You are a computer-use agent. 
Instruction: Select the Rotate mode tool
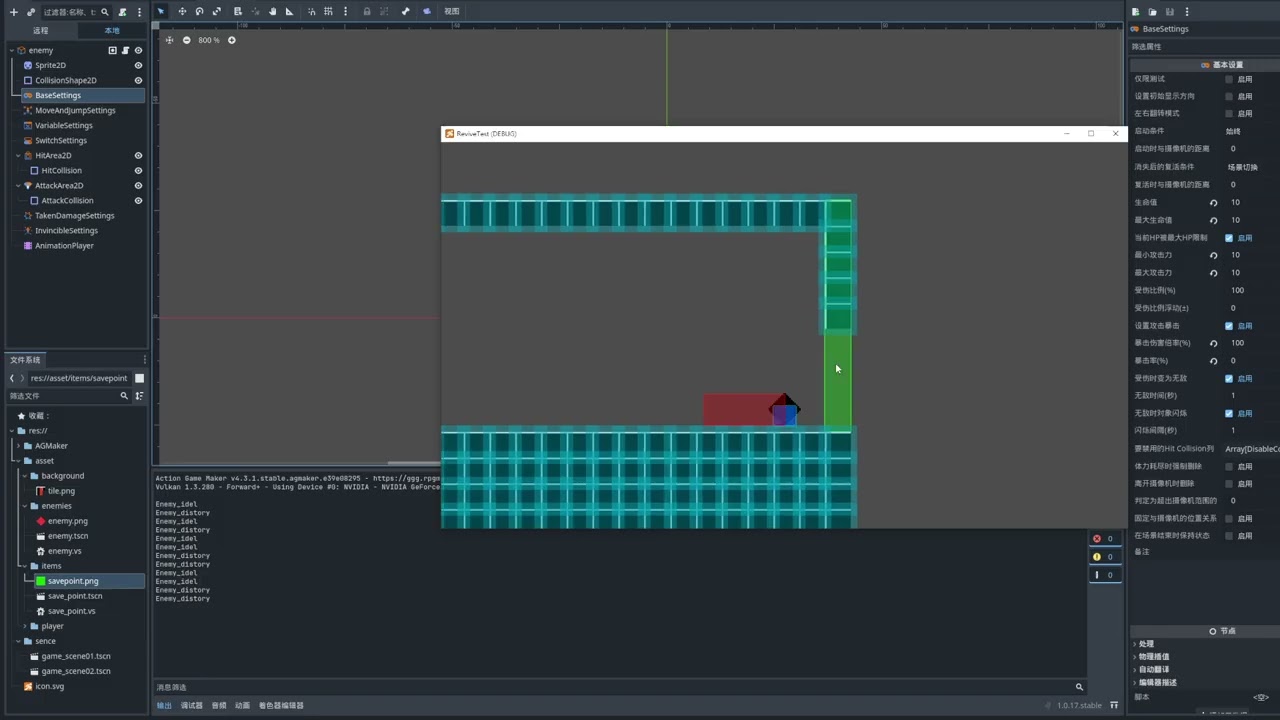click(x=199, y=11)
